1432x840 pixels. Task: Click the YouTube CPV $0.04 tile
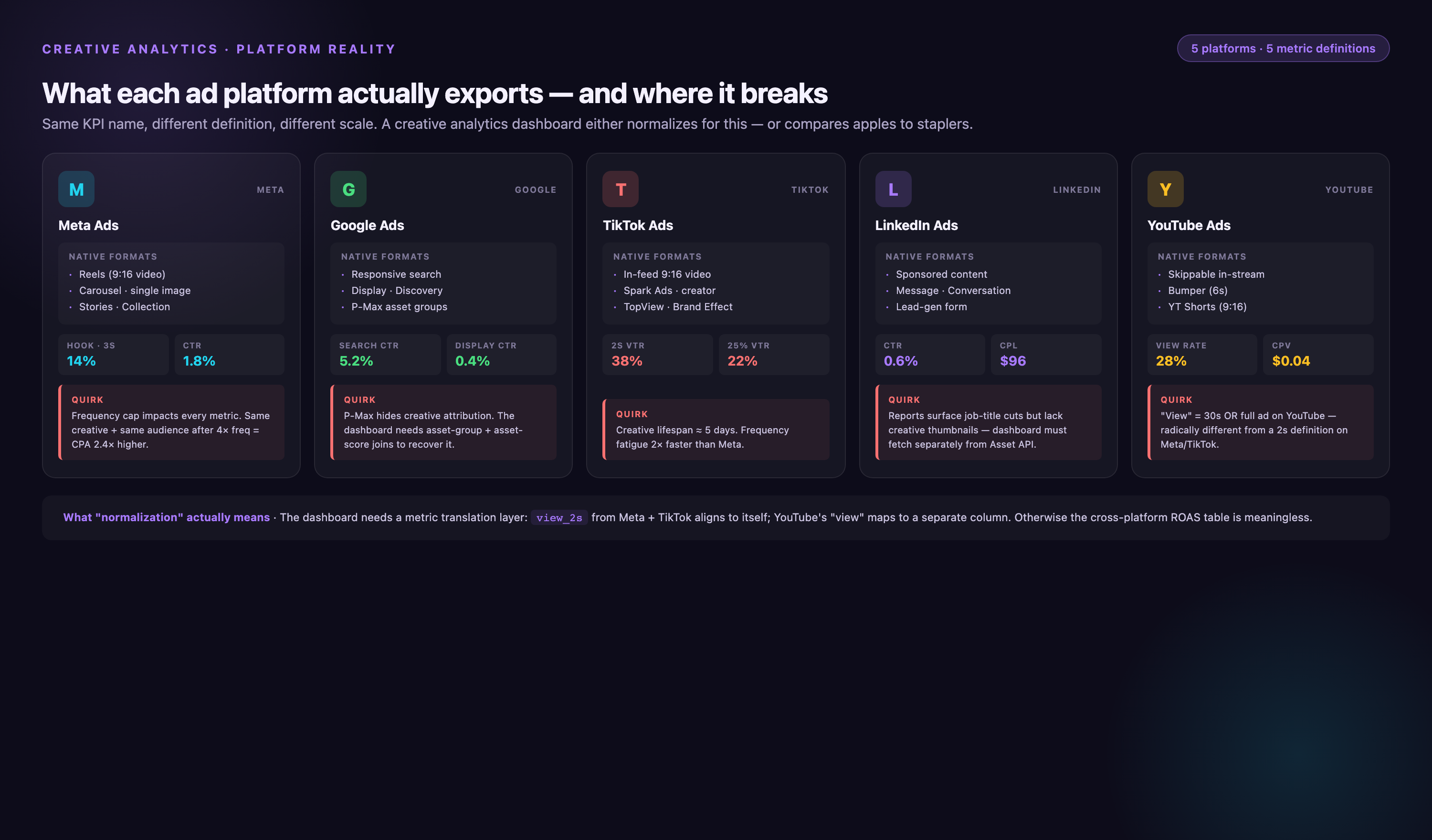pos(1318,354)
